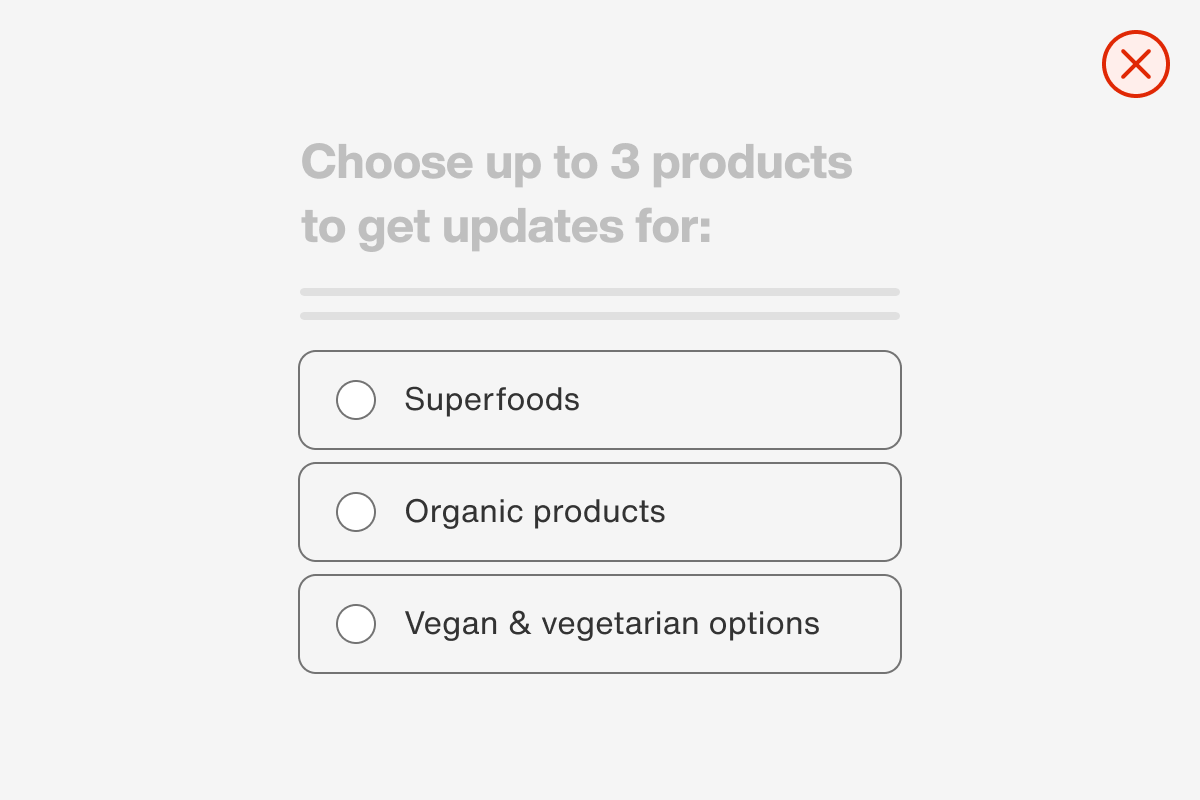Select the Organic products radio button
Image resolution: width=1200 pixels, height=800 pixels.
click(x=356, y=512)
